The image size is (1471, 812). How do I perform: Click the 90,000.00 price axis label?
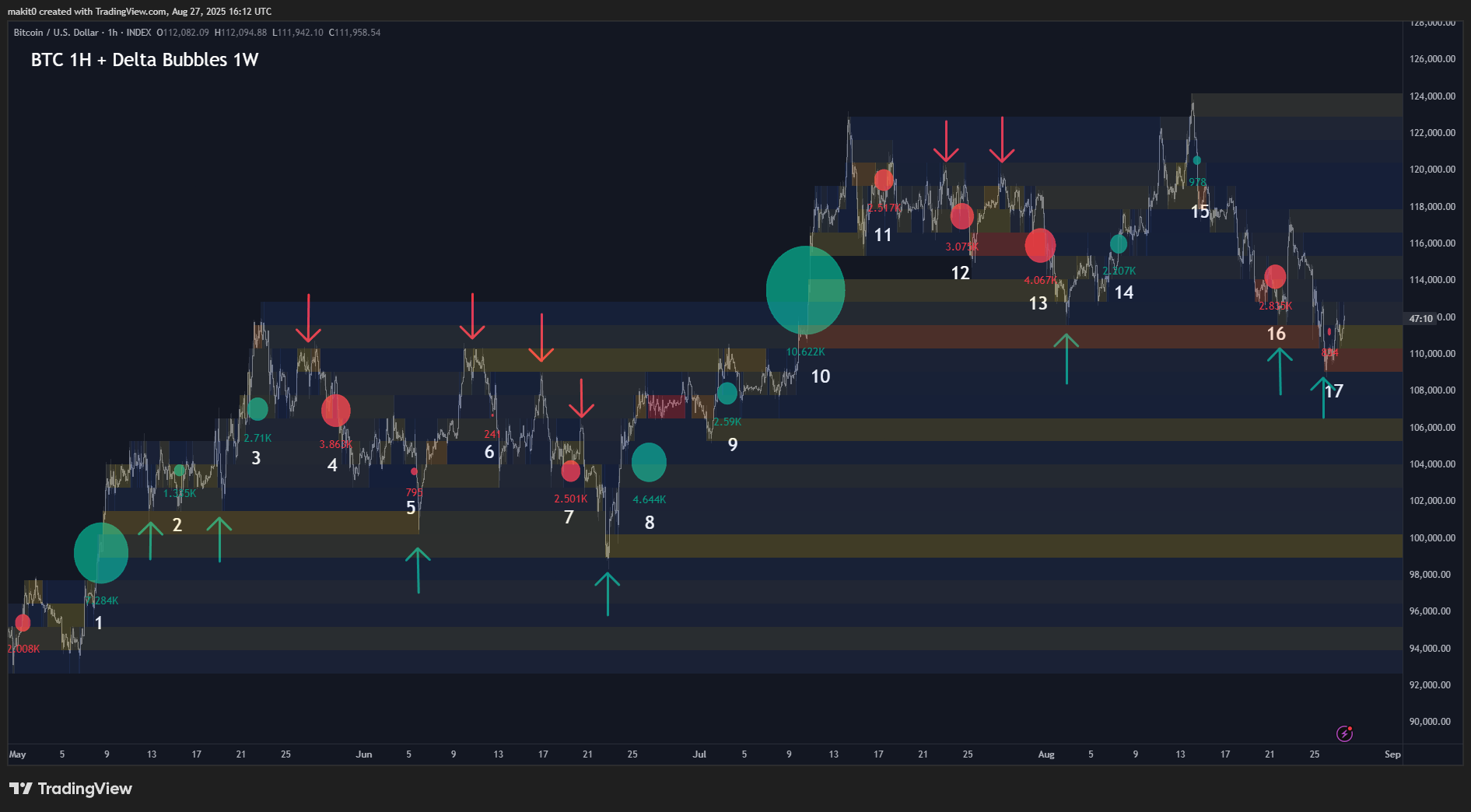pyautogui.click(x=1430, y=722)
